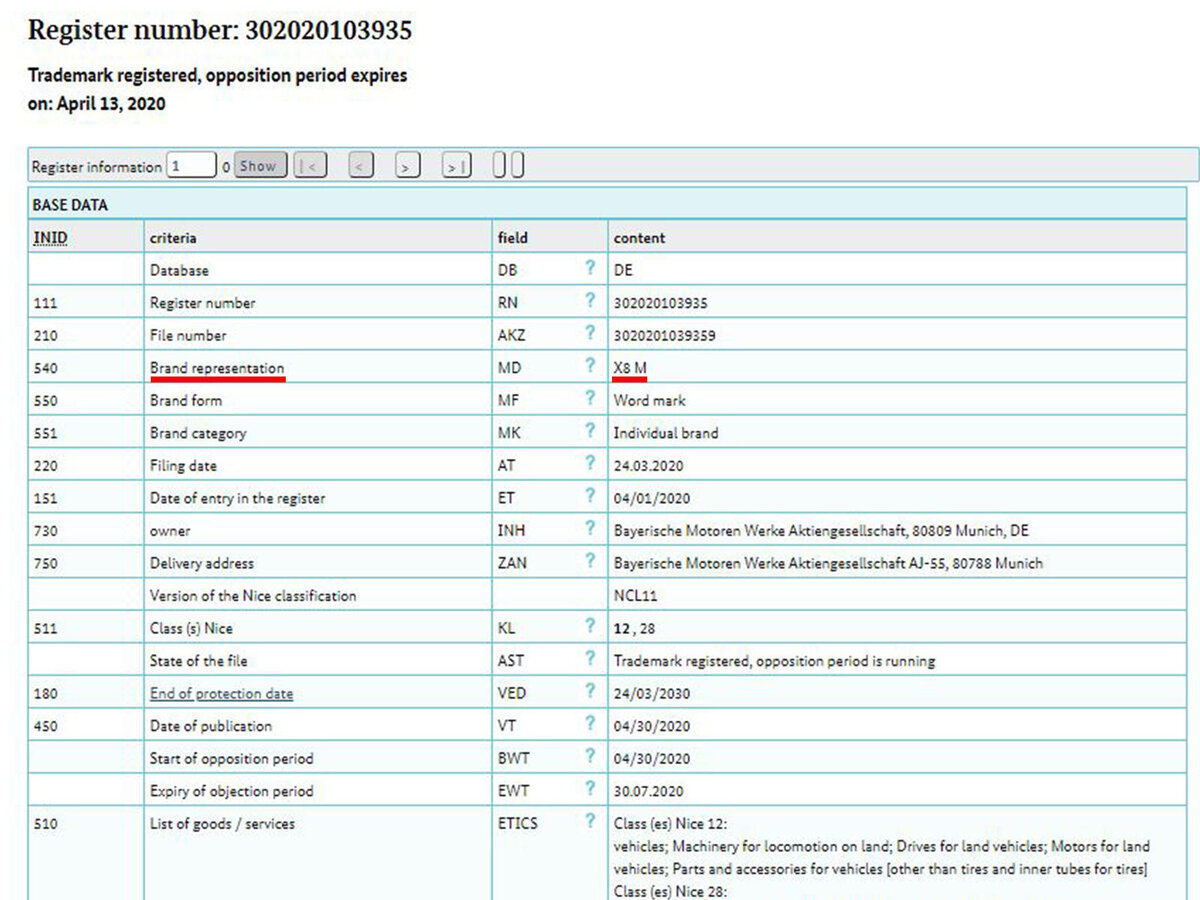Image resolution: width=1200 pixels, height=900 pixels.
Task: Click help icon in Brand category row
Action: point(590,431)
